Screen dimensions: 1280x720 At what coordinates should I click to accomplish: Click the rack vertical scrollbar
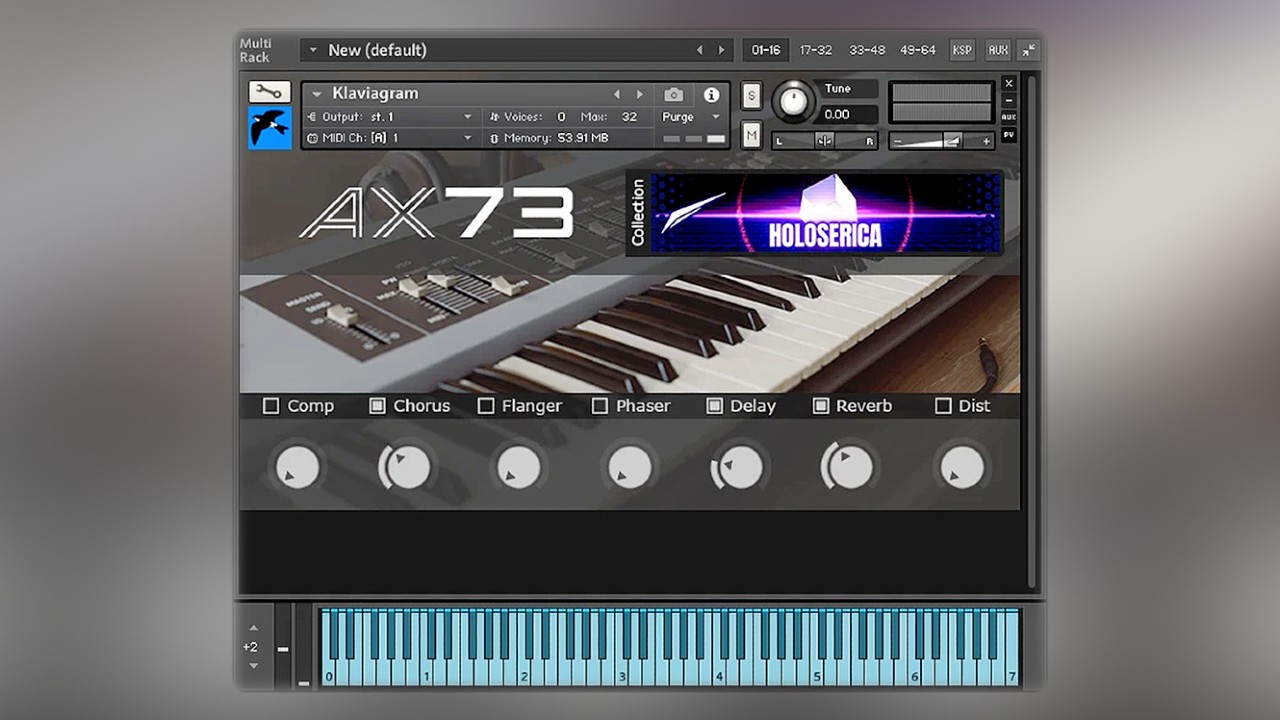(1031, 330)
